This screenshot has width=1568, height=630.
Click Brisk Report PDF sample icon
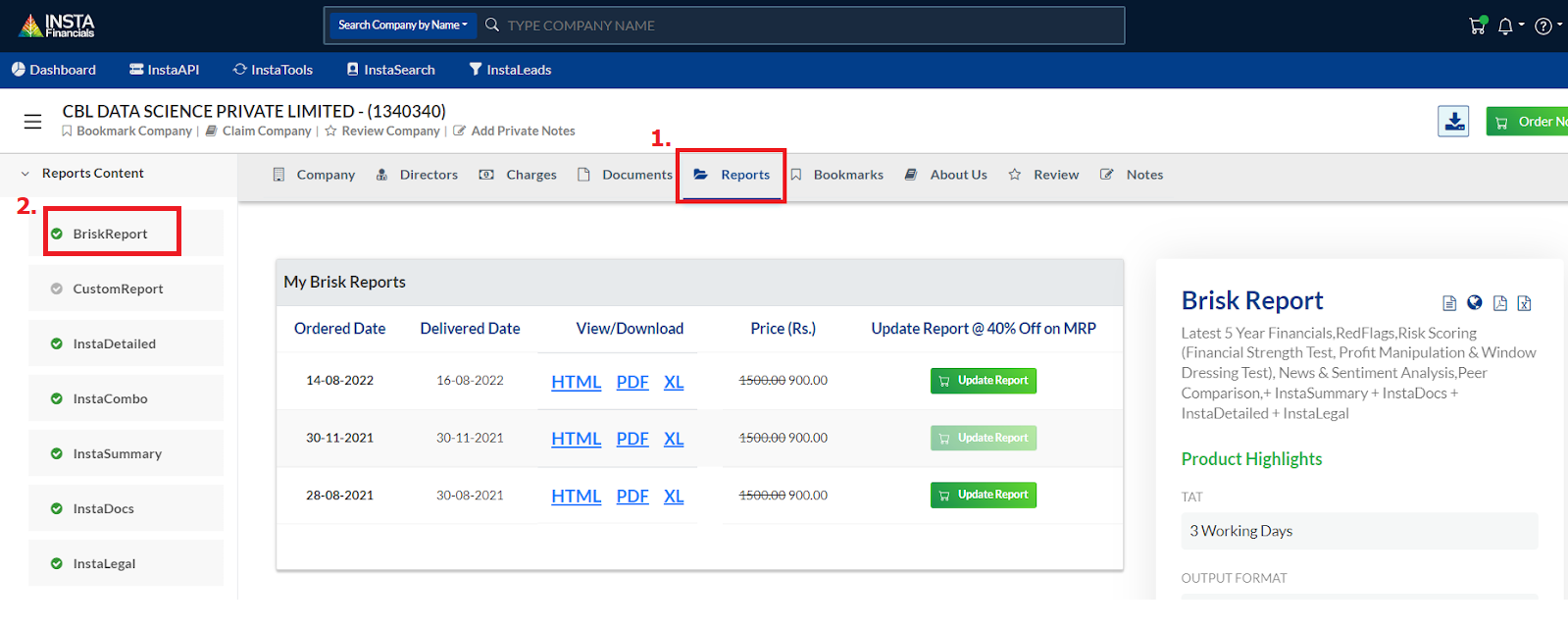click(1500, 303)
